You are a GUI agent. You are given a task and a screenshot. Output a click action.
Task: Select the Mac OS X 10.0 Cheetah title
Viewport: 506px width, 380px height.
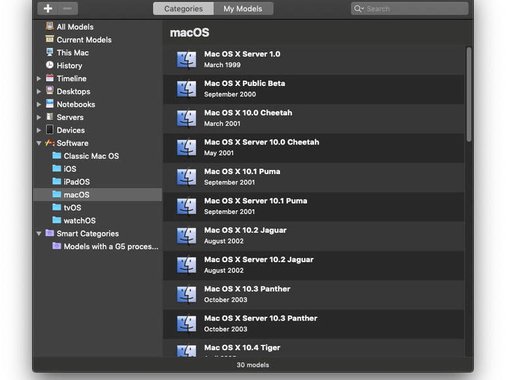248,113
